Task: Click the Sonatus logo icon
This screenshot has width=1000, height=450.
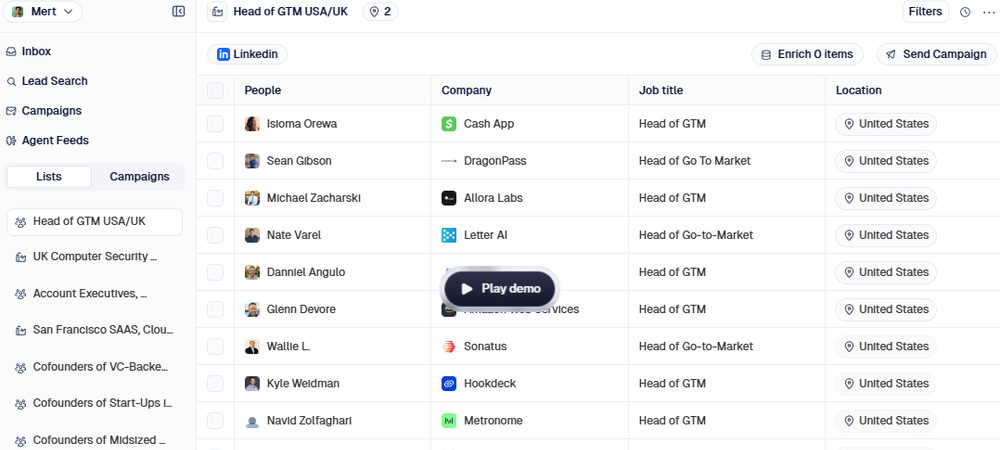Action: [449, 346]
